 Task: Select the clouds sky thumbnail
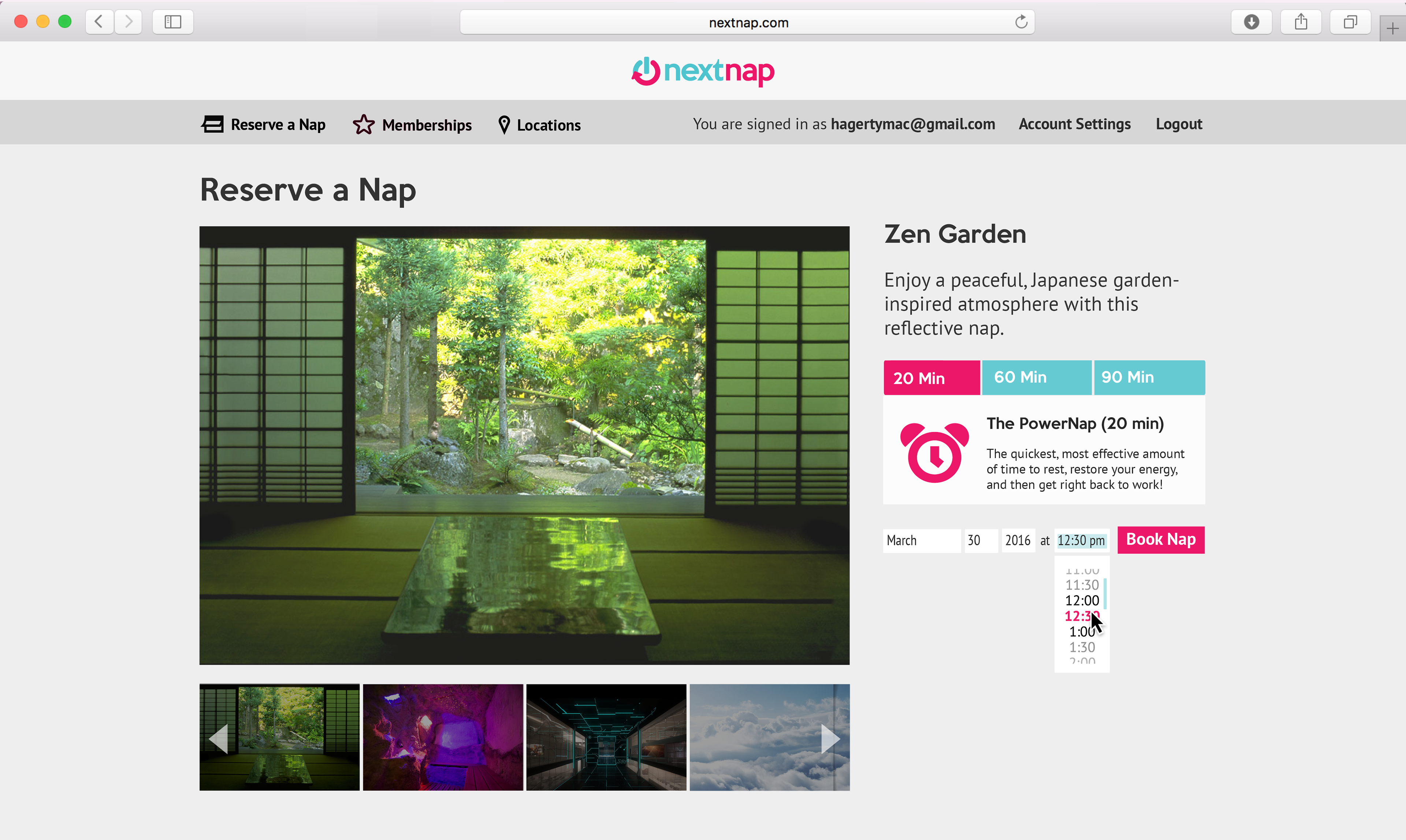coord(770,738)
